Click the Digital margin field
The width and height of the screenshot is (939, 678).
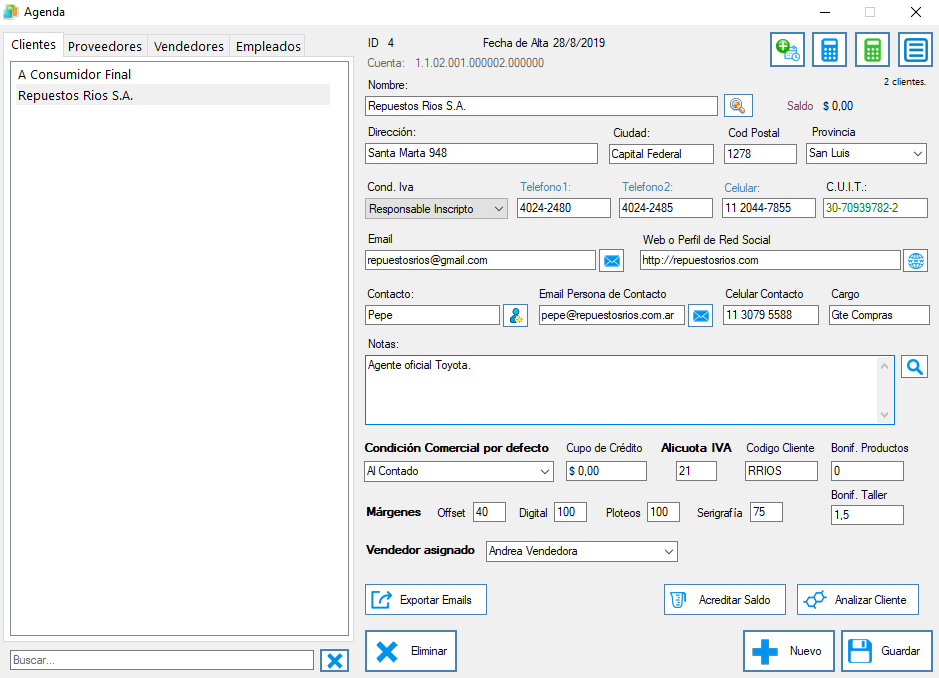(570, 512)
